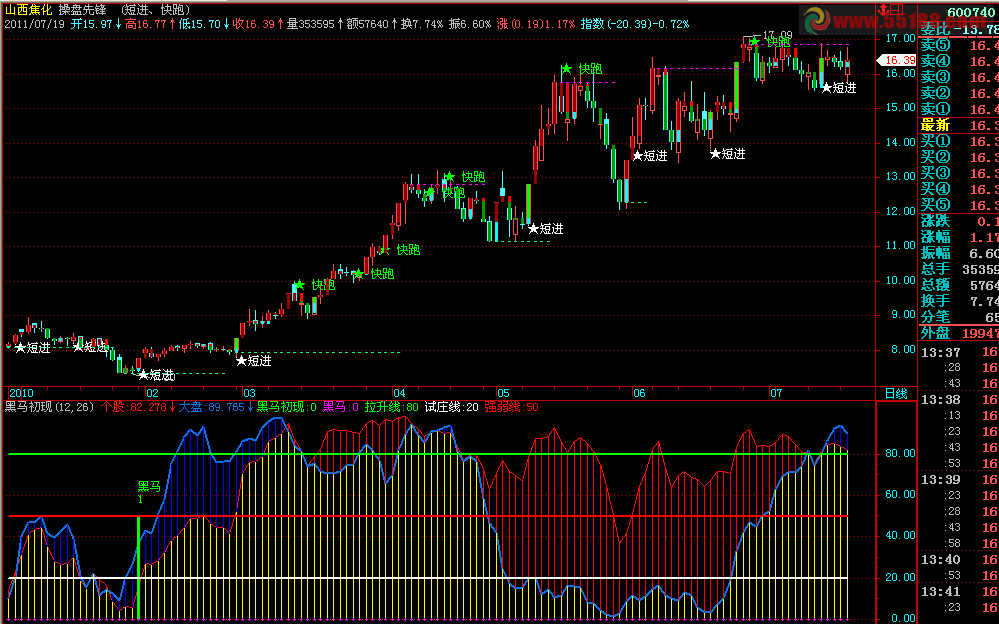Select the 卖① ask price row
The width and height of the screenshot is (999, 624).
point(957,109)
